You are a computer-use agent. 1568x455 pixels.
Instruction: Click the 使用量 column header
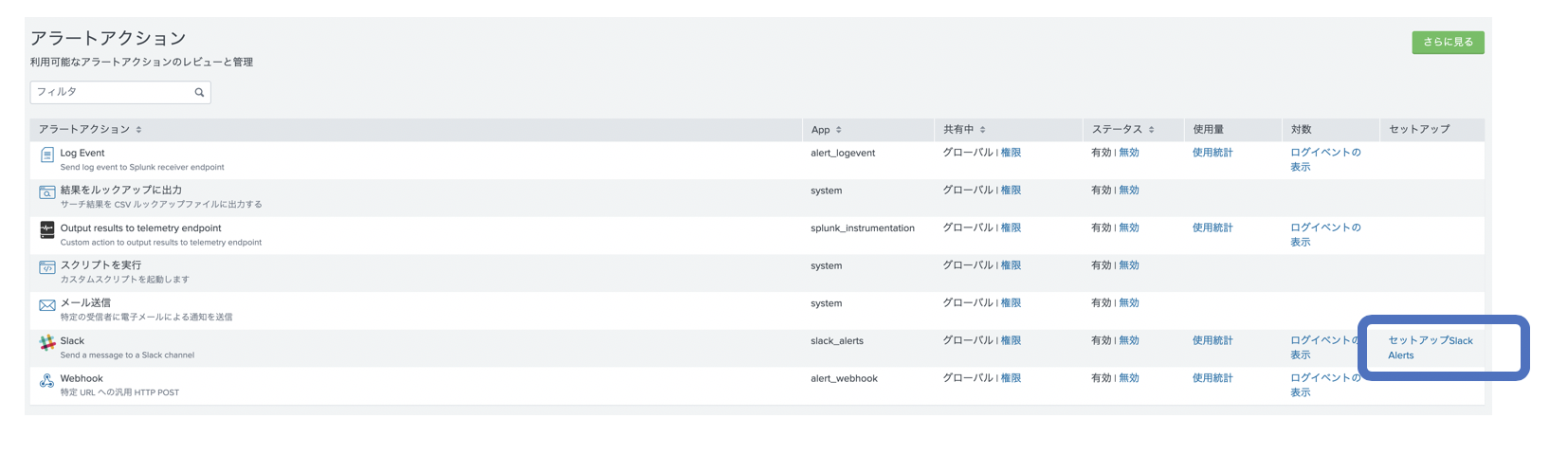click(x=1208, y=129)
